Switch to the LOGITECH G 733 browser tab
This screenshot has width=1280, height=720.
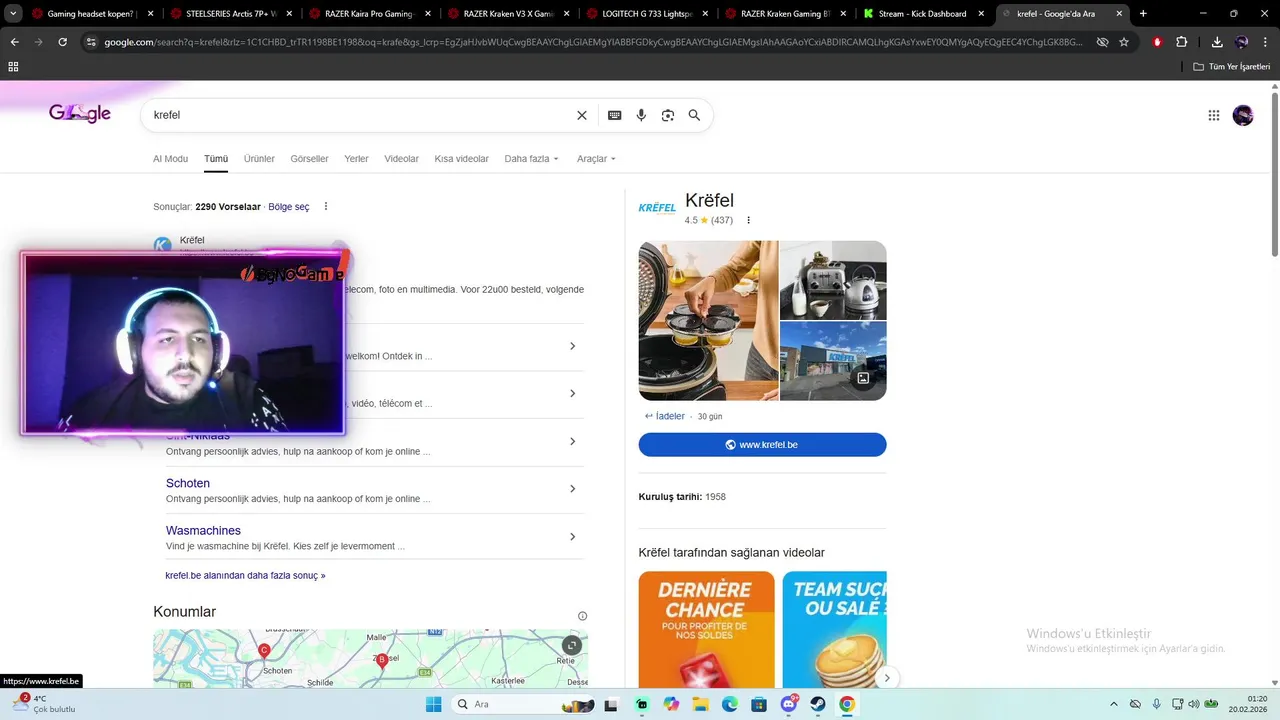(x=647, y=14)
